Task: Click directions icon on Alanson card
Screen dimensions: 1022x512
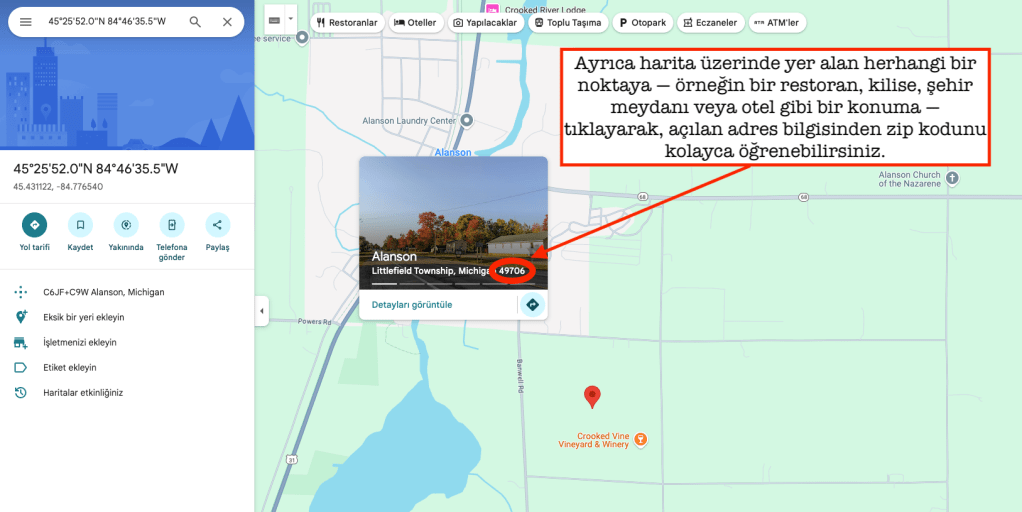Action: pos(532,304)
